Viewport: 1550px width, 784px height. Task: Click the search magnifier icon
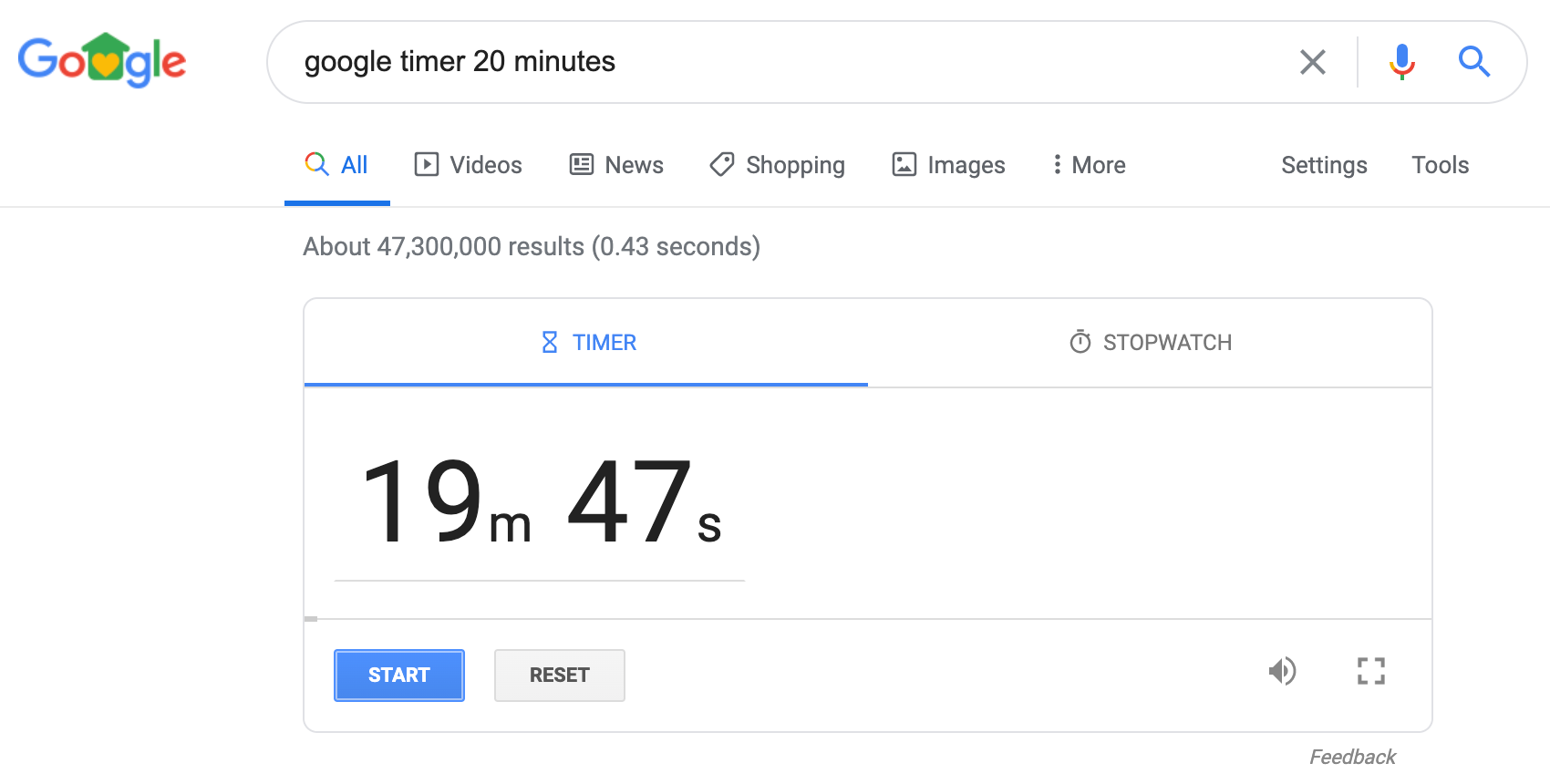[x=1473, y=62]
